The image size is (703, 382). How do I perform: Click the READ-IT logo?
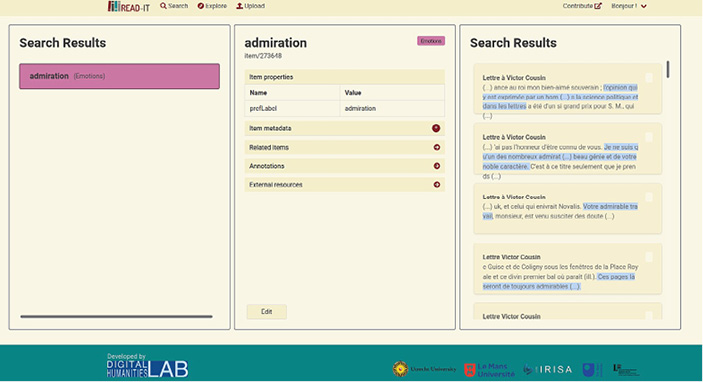(x=129, y=6)
